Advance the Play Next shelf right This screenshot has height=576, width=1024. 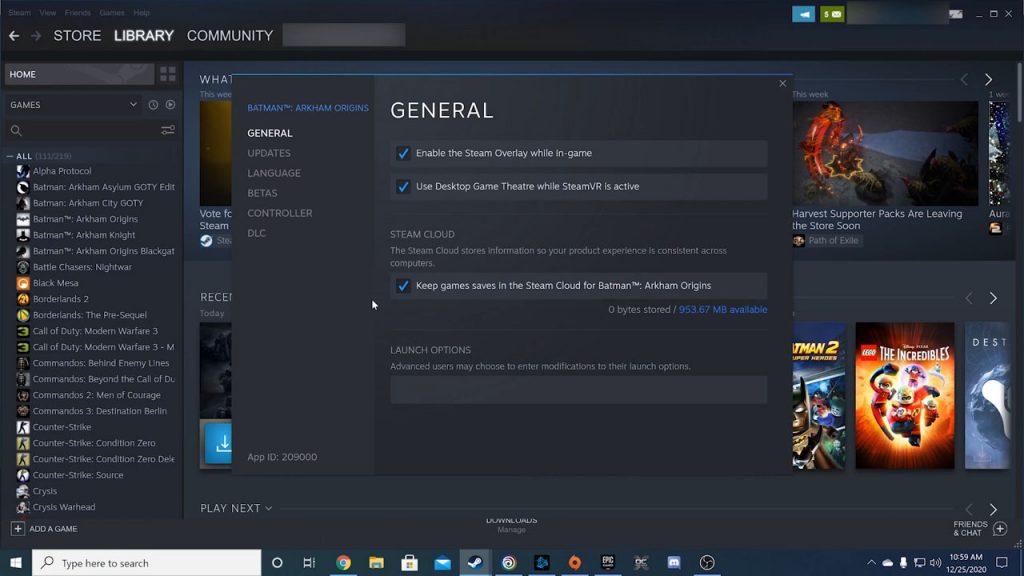[993, 509]
